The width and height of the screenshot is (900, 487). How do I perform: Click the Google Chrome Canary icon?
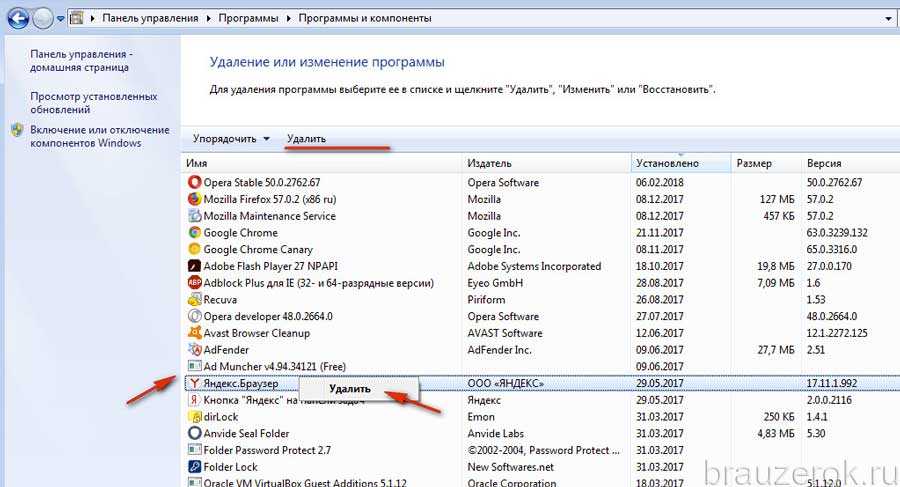[x=195, y=249]
